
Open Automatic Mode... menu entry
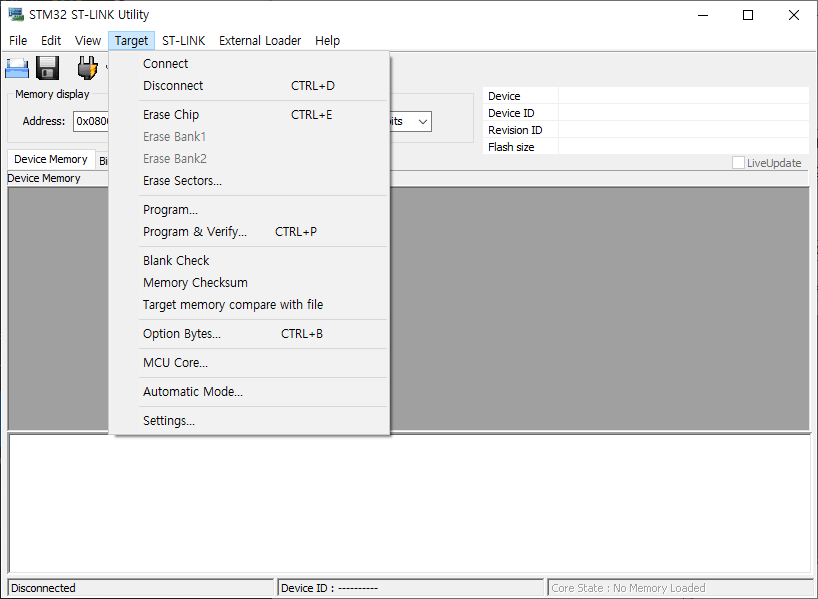[x=249, y=391]
